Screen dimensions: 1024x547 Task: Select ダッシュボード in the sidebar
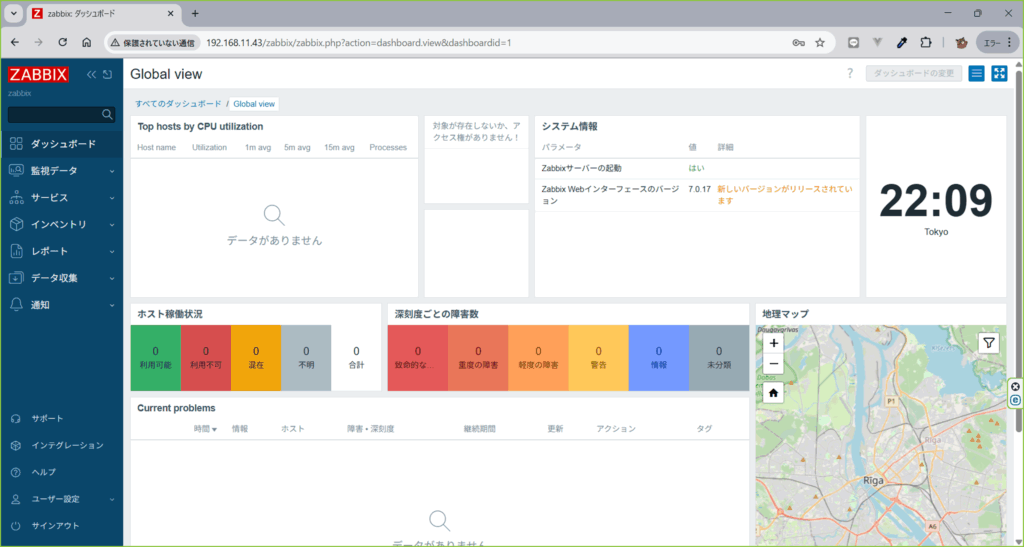tap(62, 144)
